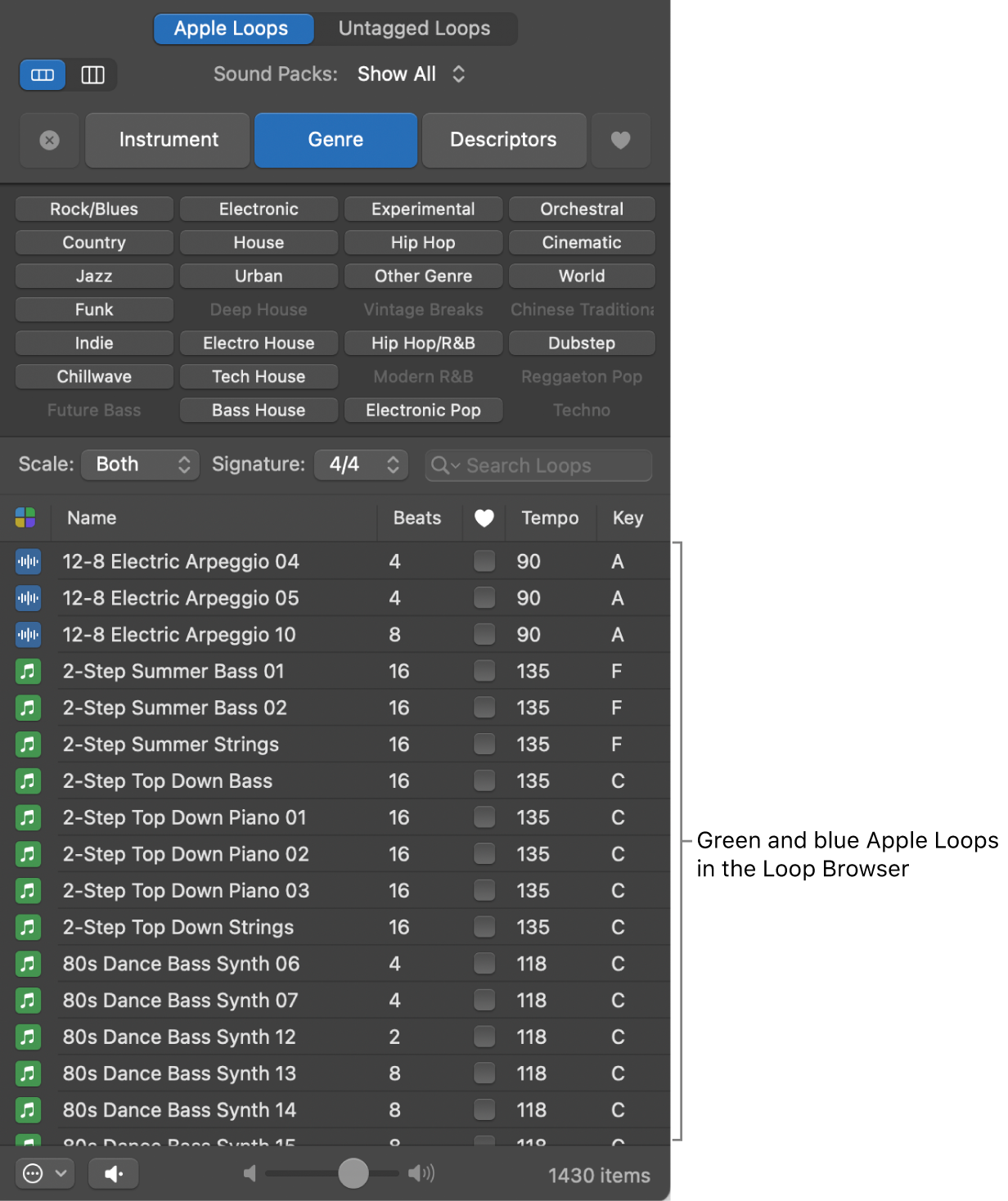
Task: Click the low volume speaker icon
Action: click(x=250, y=1174)
